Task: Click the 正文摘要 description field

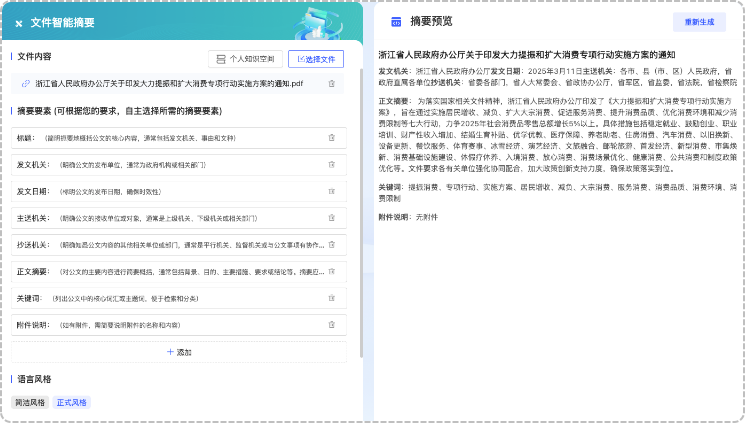Action: 190,271
